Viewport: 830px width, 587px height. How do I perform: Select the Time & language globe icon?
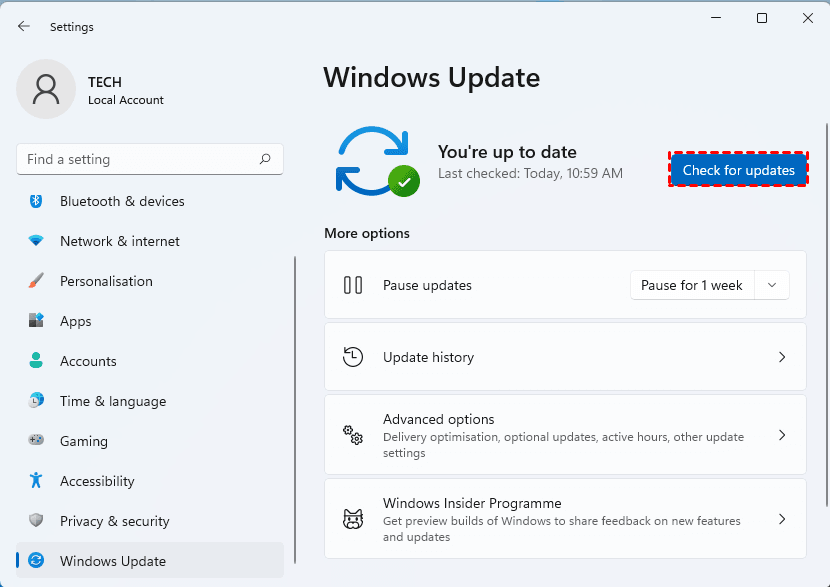coord(36,400)
